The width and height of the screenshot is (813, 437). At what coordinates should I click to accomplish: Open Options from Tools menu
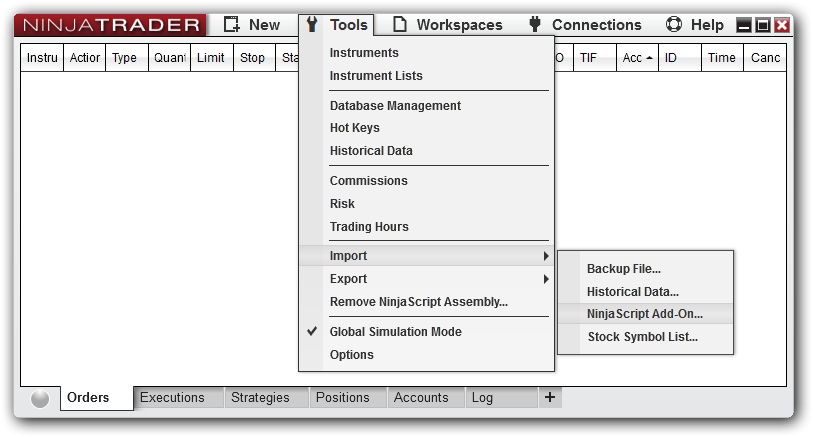(352, 355)
